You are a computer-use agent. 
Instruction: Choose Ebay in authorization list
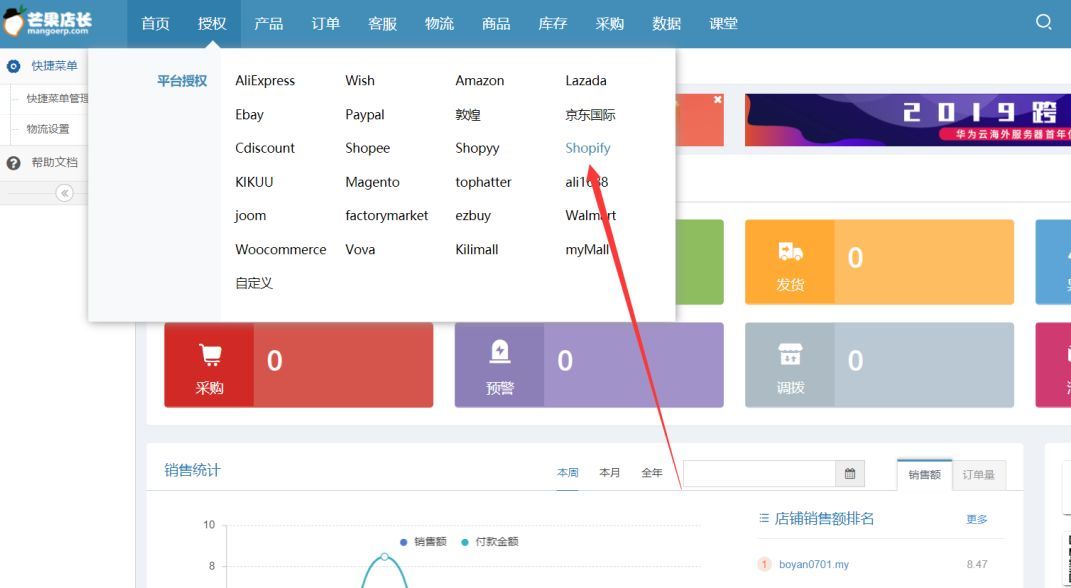(249, 115)
